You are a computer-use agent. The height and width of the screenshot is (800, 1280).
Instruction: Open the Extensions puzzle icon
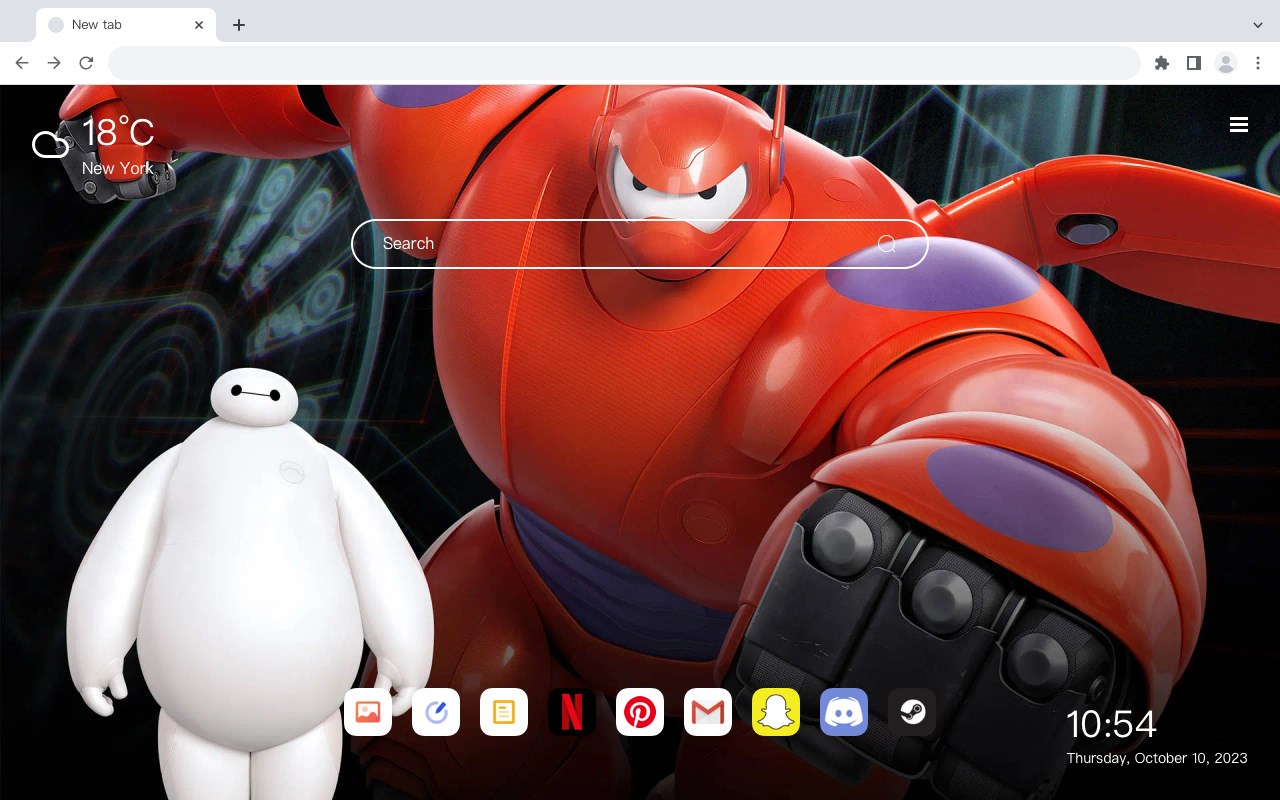click(x=1161, y=63)
